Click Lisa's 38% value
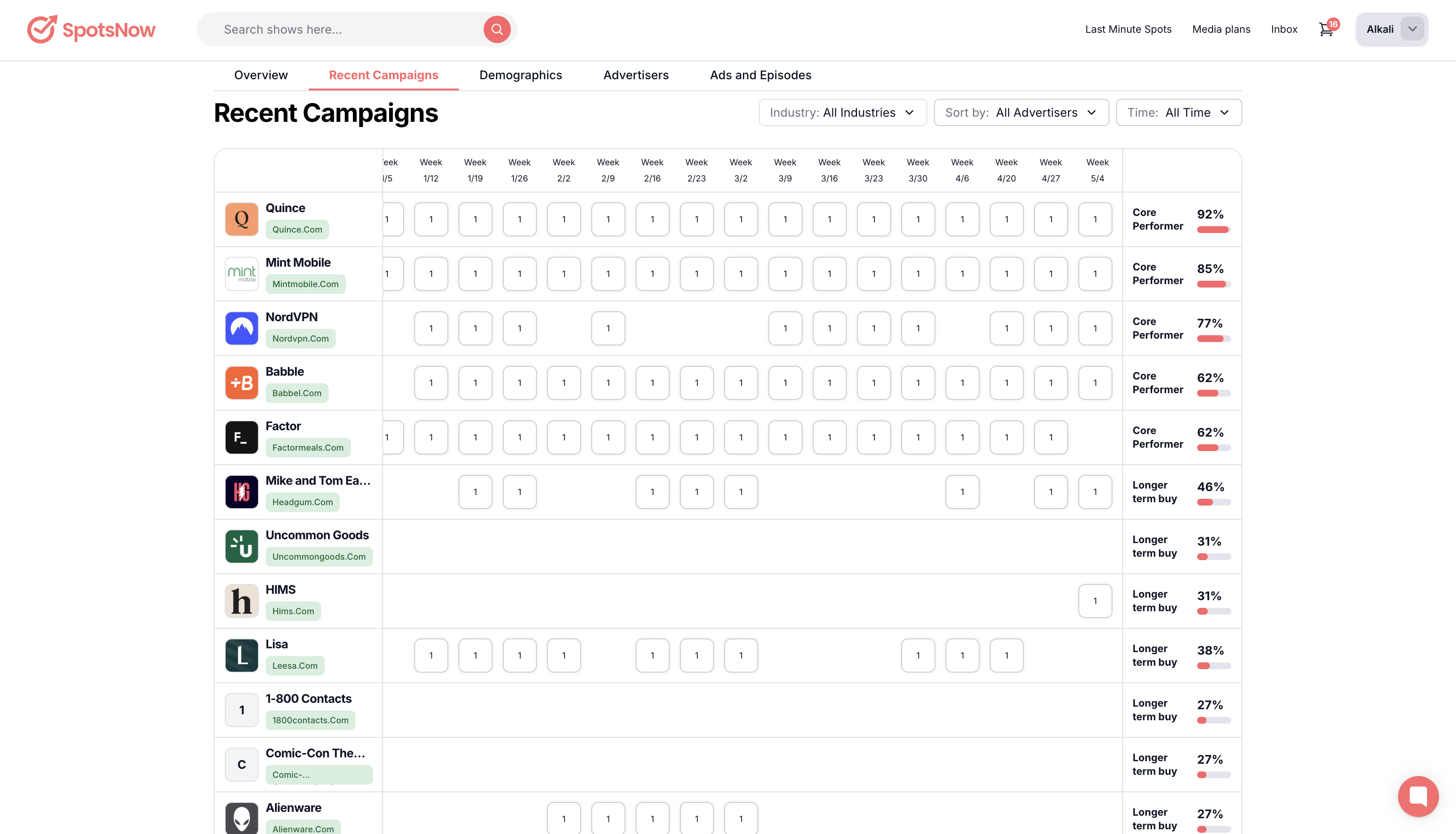The height and width of the screenshot is (834, 1456). [1210, 650]
